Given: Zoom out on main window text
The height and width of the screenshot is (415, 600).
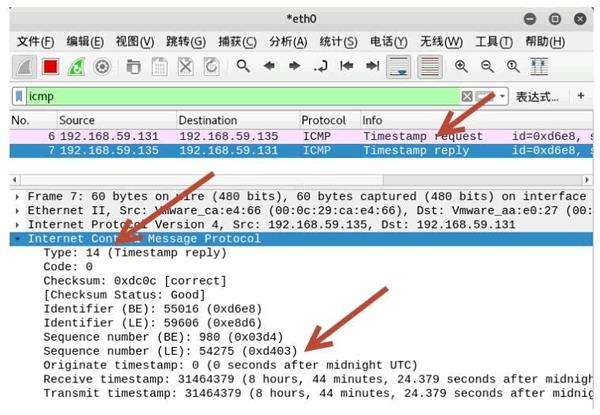Looking at the screenshot, I should (x=487, y=67).
